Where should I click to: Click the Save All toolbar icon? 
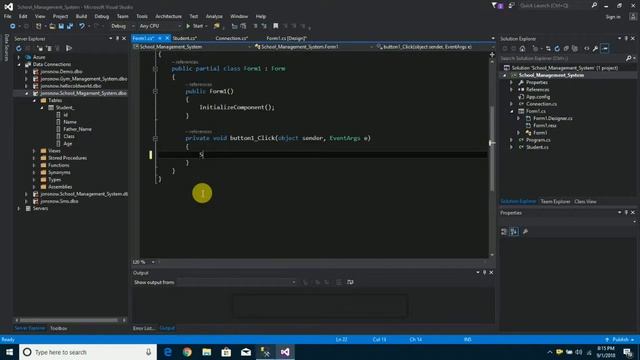pos(70,26)
